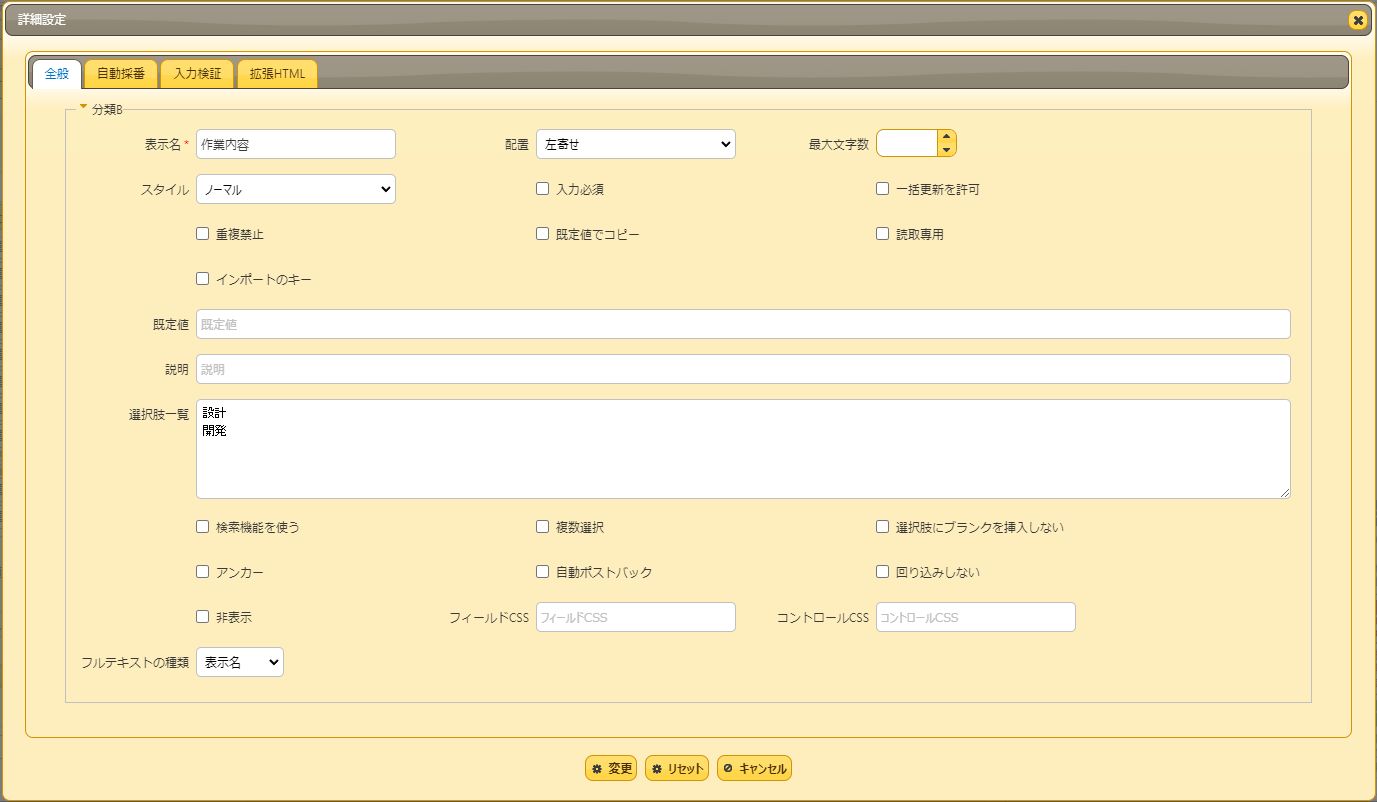1377x802 pixels.
Task: Click the 変更 button
Action: coord(611,768)
